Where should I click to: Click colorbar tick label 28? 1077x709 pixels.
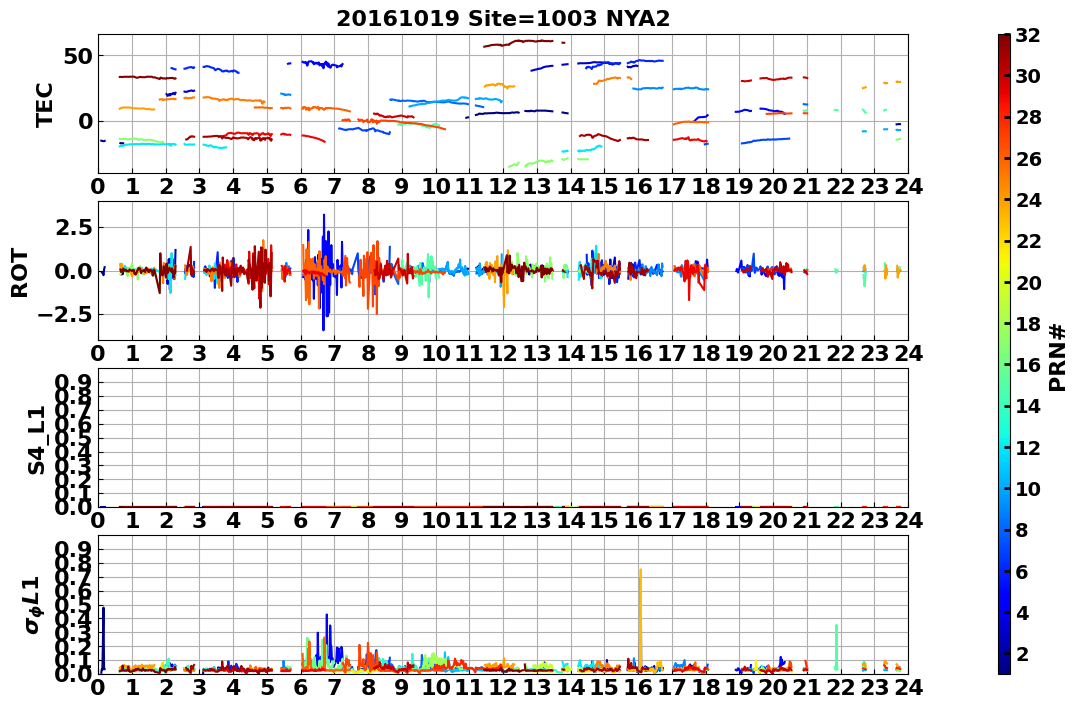1028,117
